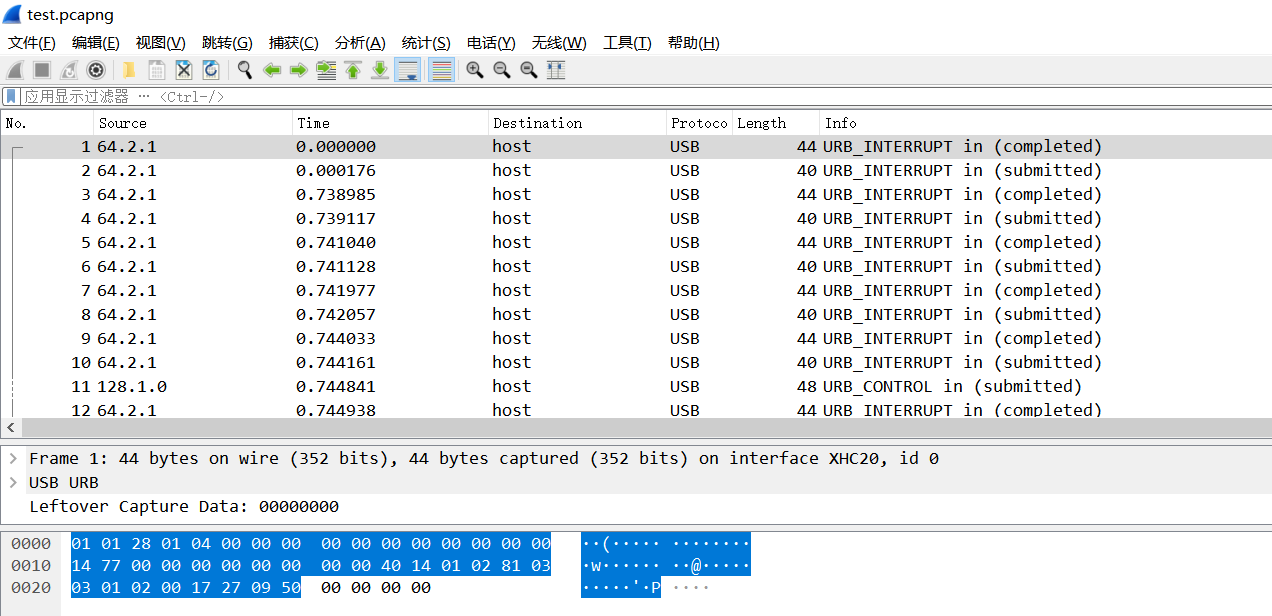1272x616 pixels.
Task: Toggle auto-scroll during live capture
Action: tap(406, 70)
